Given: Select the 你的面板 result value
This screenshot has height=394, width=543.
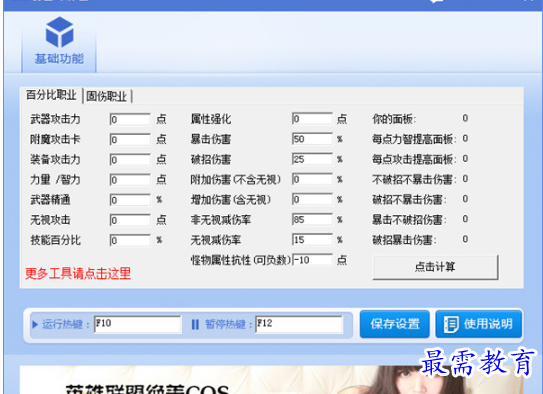Looking at the screenshot, I should (x=465, y=118).
